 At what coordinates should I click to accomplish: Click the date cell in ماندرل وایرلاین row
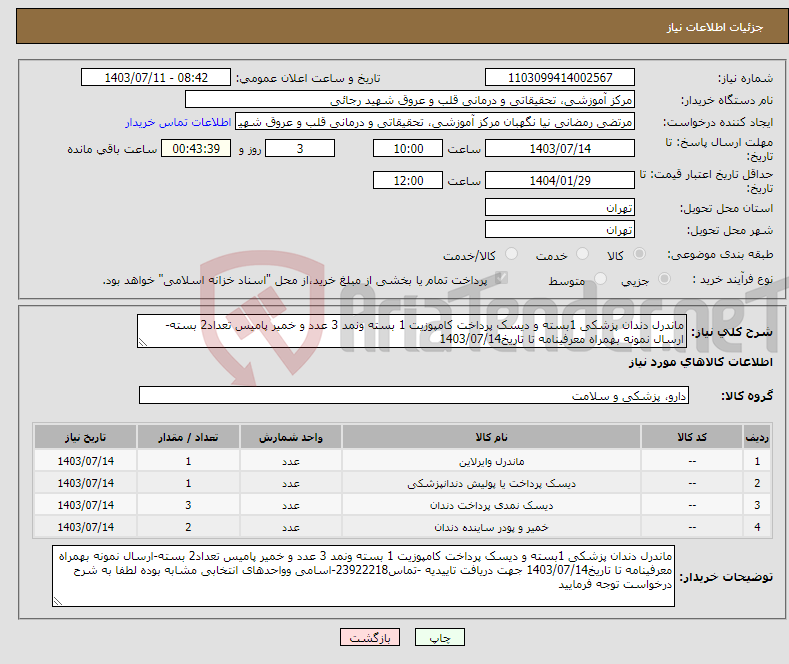point(86,461)
